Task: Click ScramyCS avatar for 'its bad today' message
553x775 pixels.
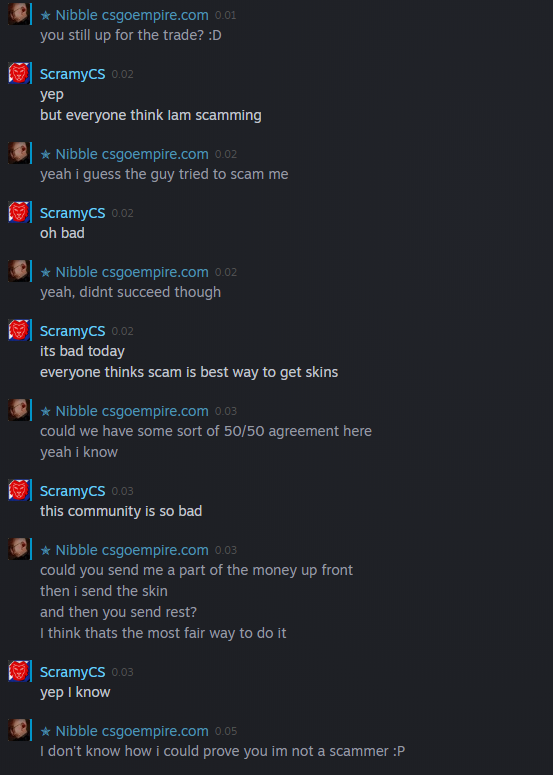Action: 18,330
